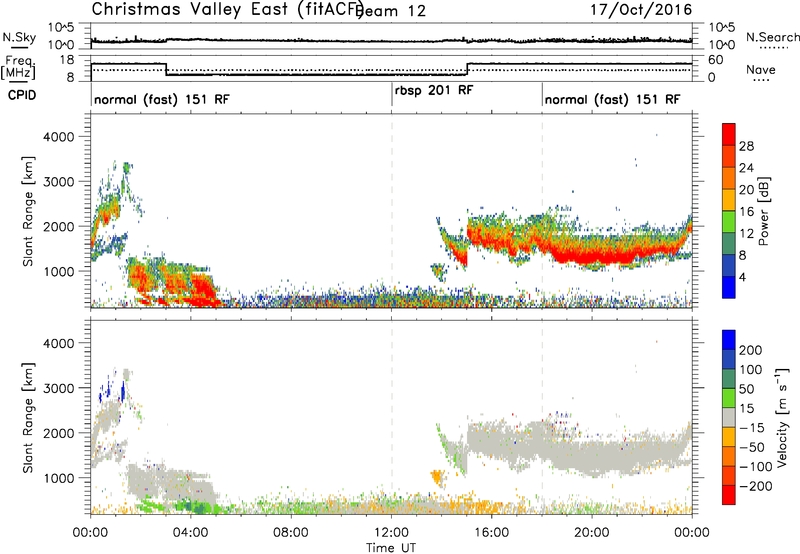Click the 'Velocity [m s-1]' colorbar label
Screen dimensions: 800x554
click(x=782, y=417)
